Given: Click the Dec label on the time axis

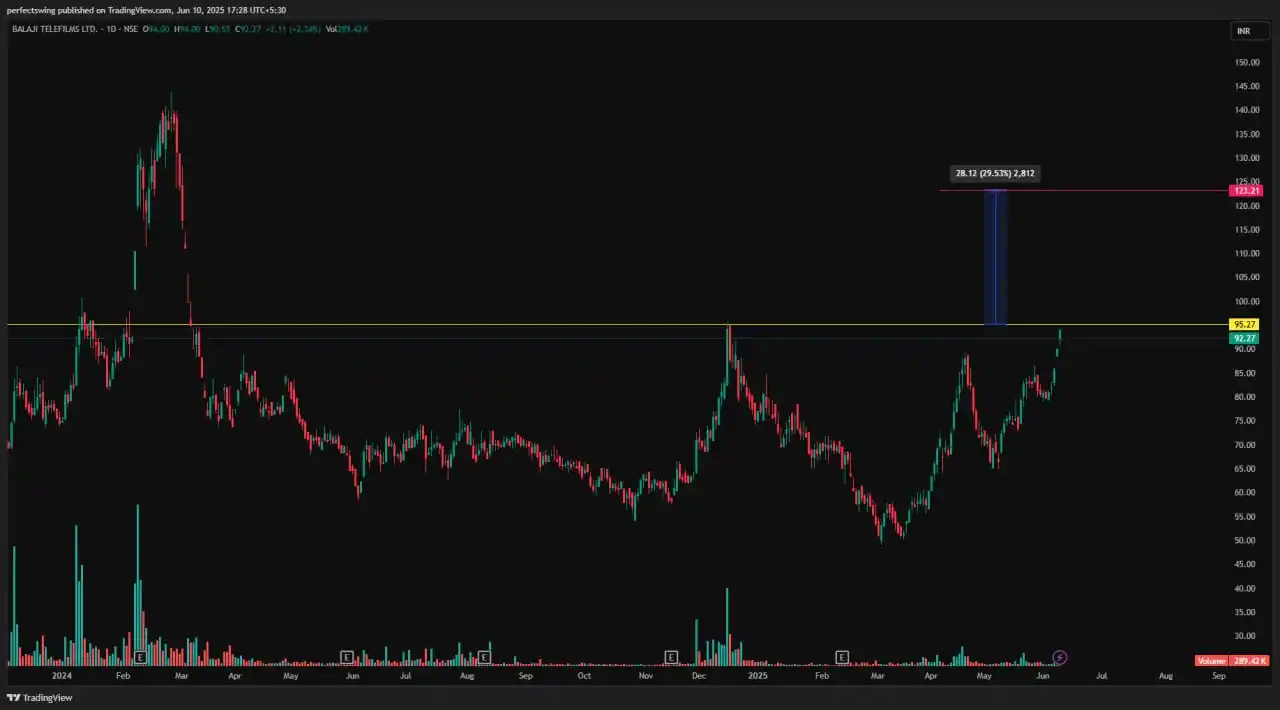Looking at the screenshot, I should [x=699, y=676].
